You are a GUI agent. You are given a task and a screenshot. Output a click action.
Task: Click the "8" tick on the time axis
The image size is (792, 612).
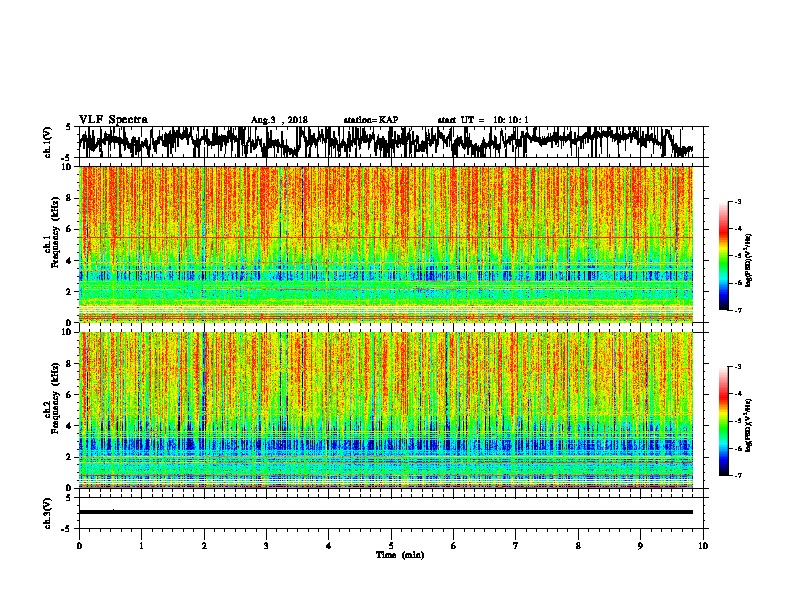tap(578, 546)
